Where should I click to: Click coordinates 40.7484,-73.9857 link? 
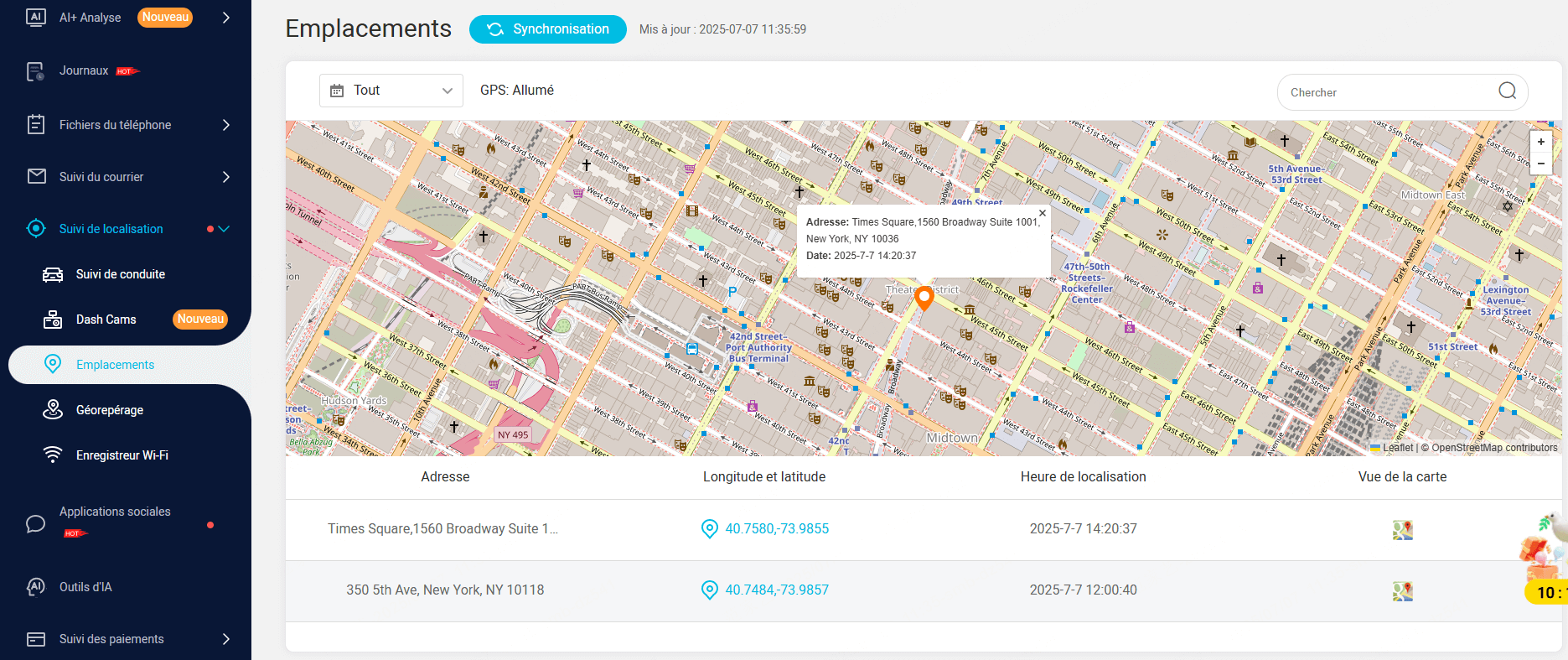tap(777, 590)
